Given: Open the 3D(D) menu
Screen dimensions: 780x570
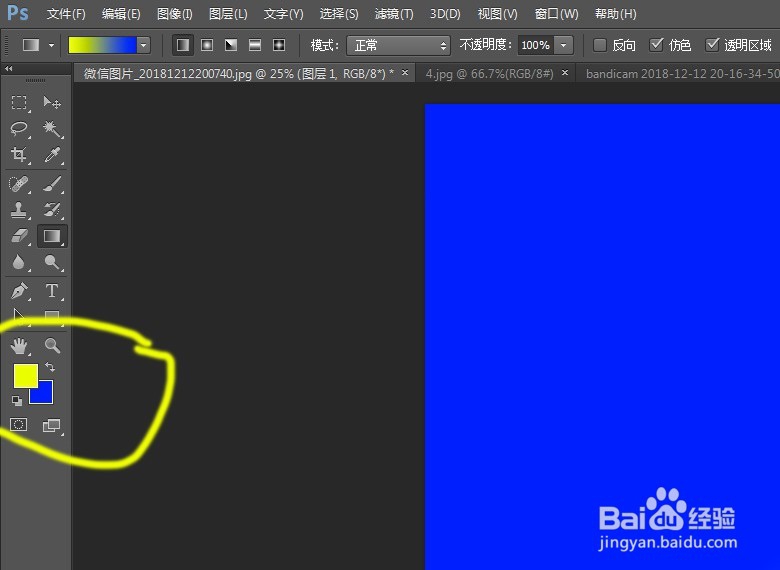Looking at the screenshot, I should click(445, 14).
